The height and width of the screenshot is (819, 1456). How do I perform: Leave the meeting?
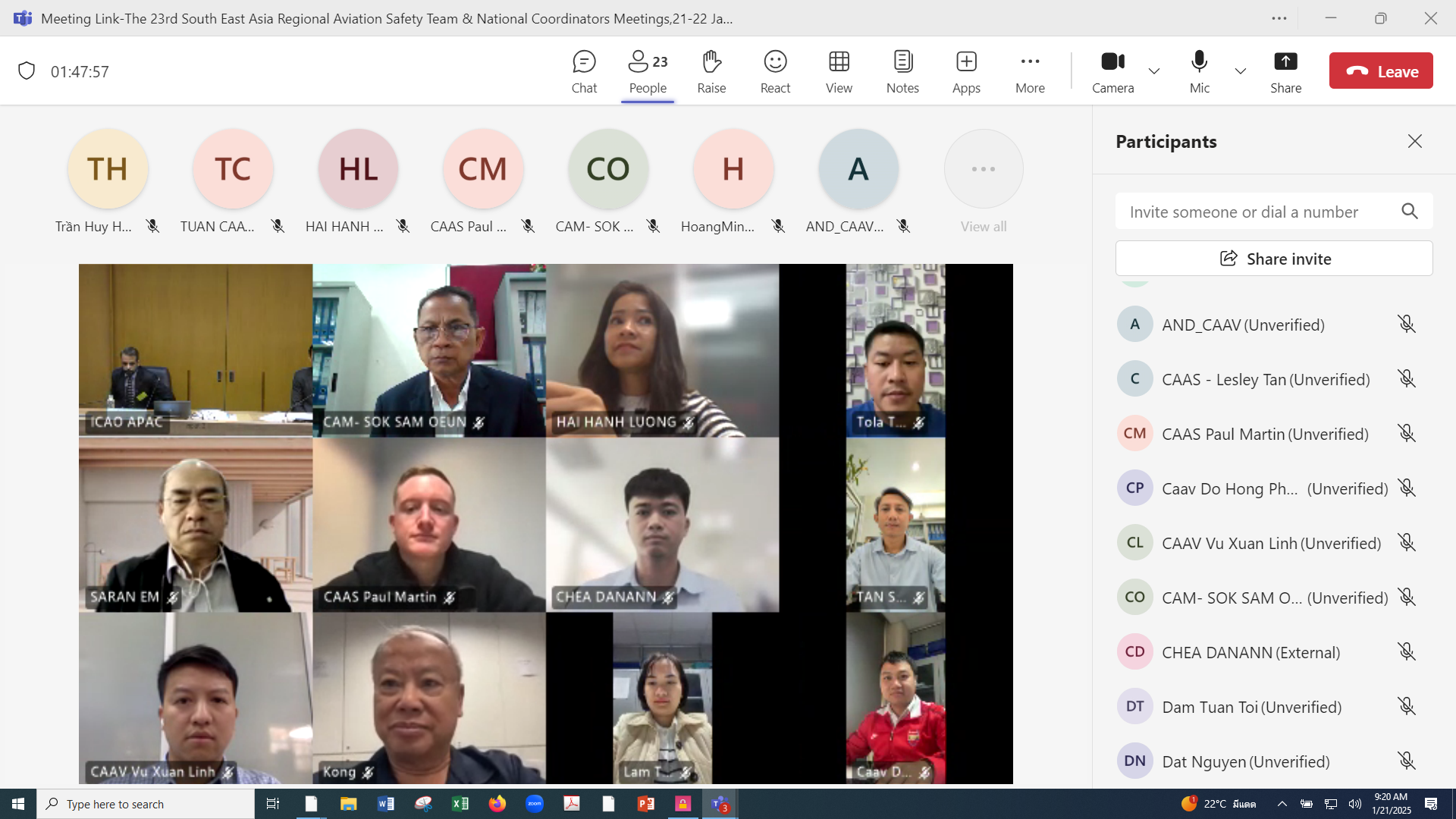pos(1381,71)
